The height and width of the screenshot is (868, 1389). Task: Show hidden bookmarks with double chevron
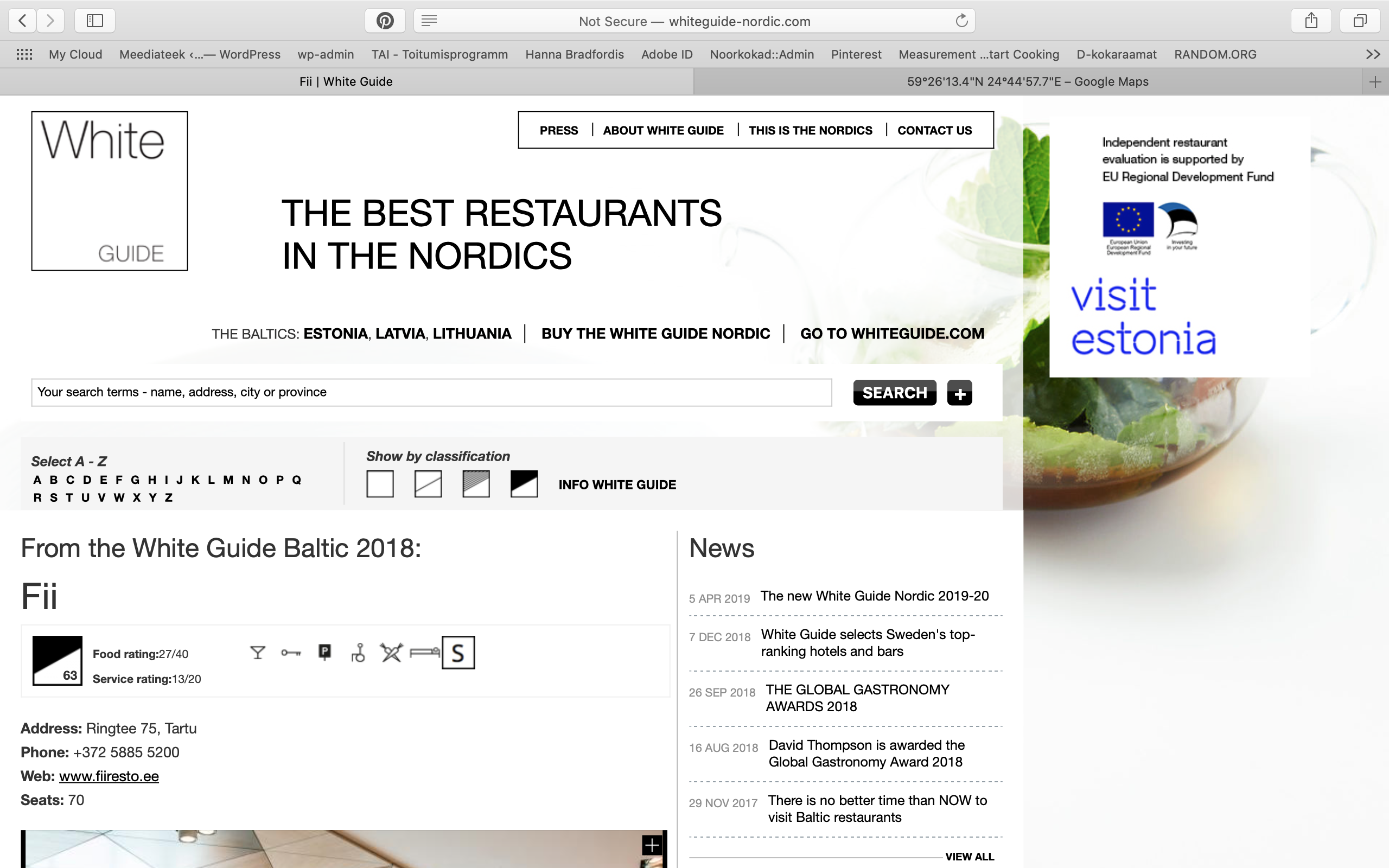point(1372,55)
